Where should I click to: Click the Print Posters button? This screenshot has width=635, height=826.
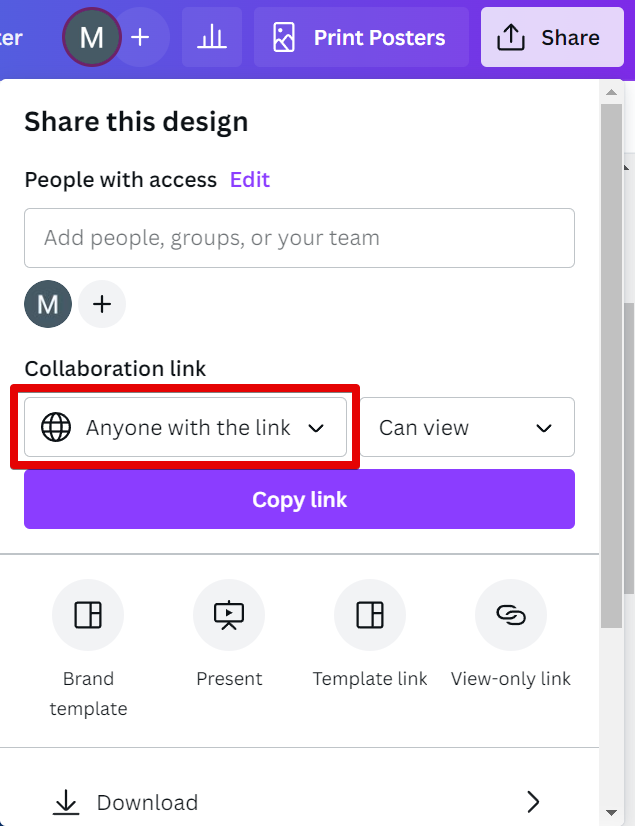[x=361, y=38]
